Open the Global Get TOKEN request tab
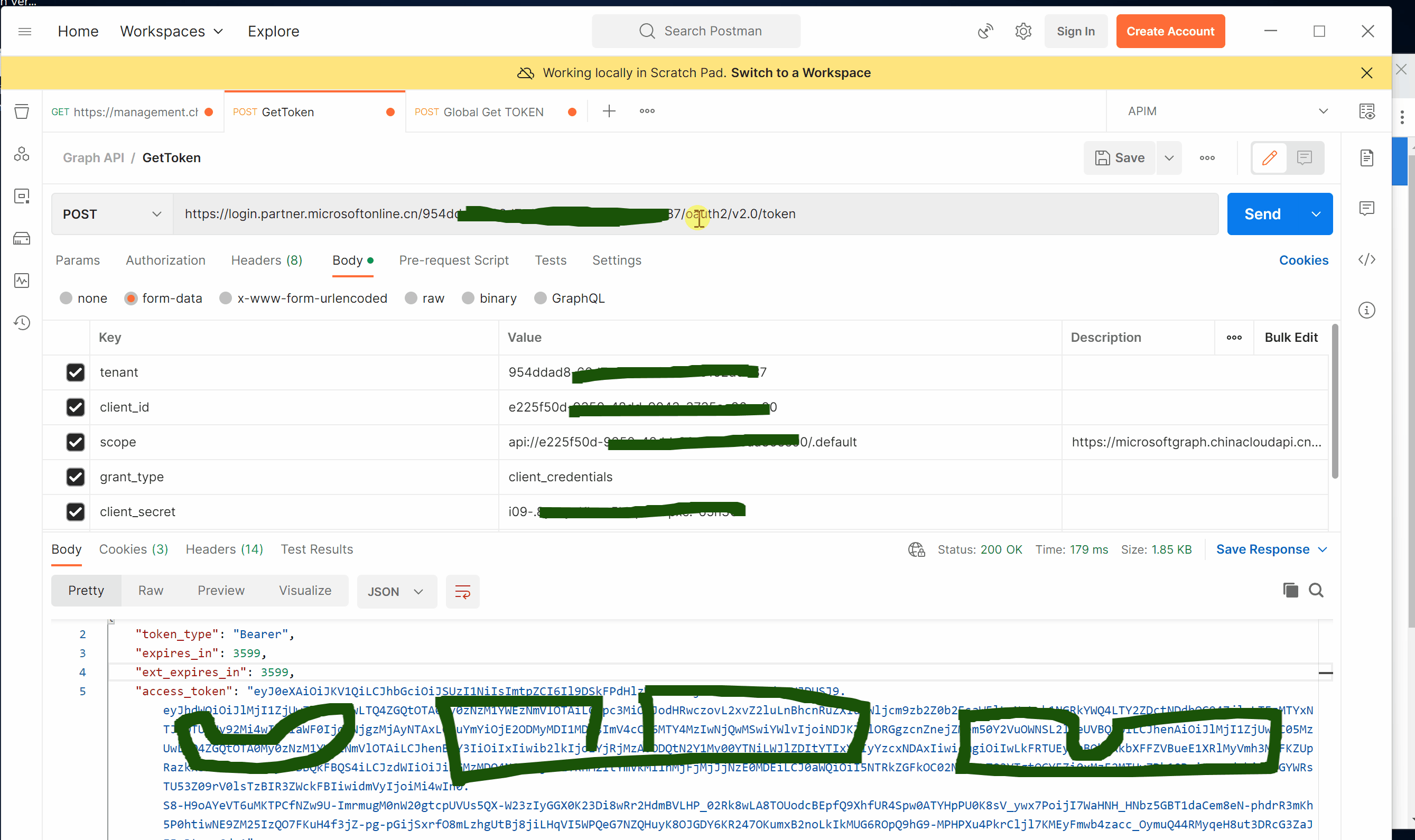The height and width of the screenshot is (840, 1415). click(x=492, y=112)
